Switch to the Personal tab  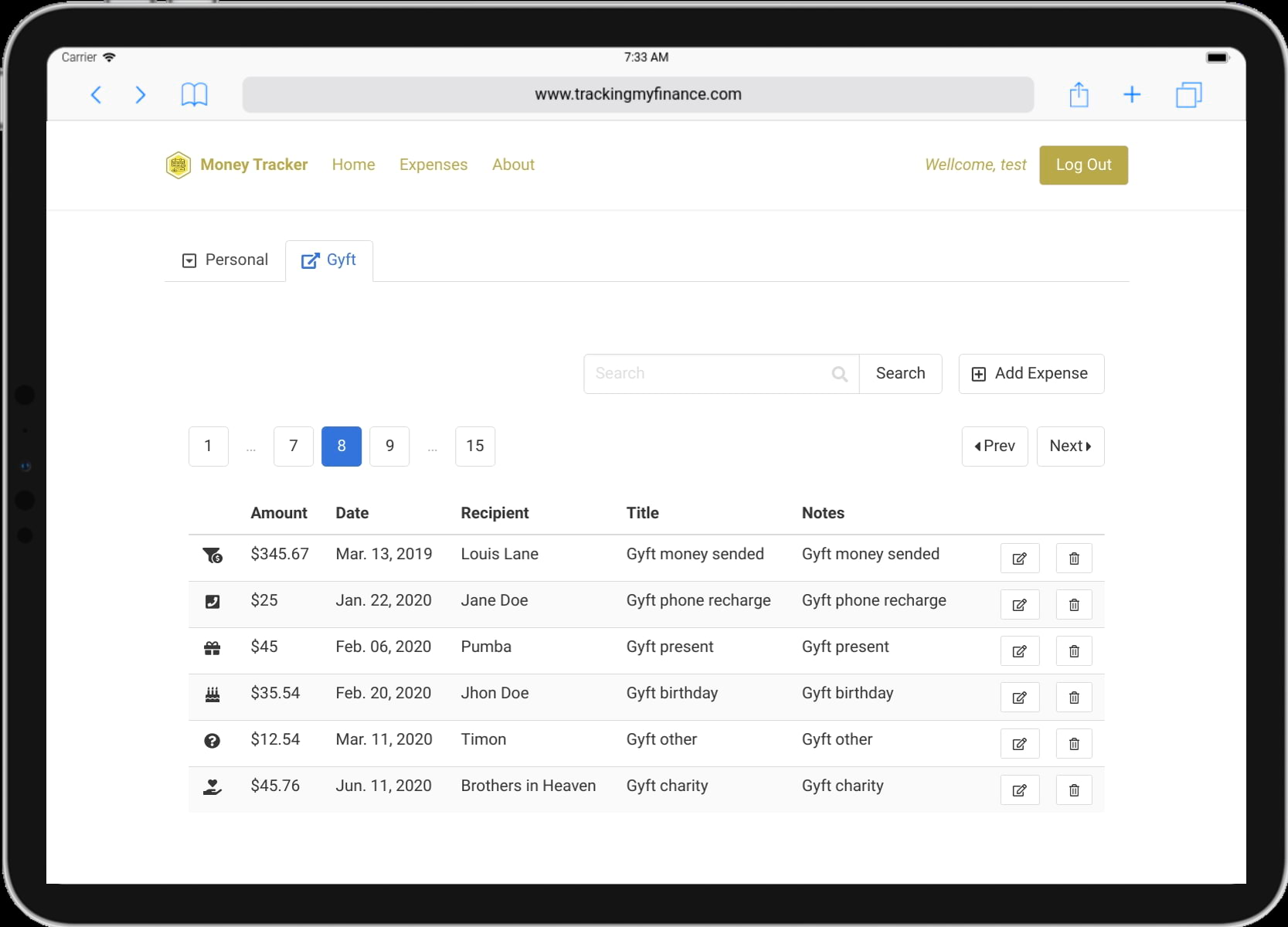[225, 260]
